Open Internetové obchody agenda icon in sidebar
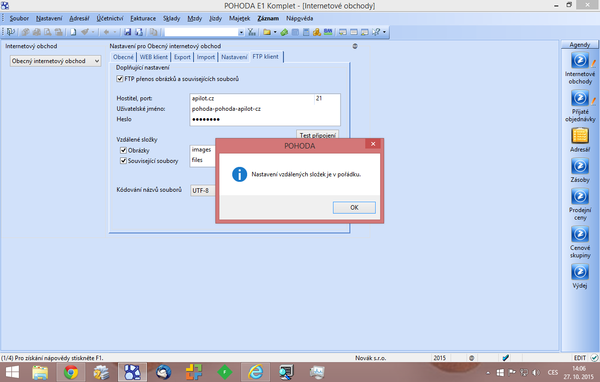The height and width of the screenshot is (382, 600). [580, 61]
